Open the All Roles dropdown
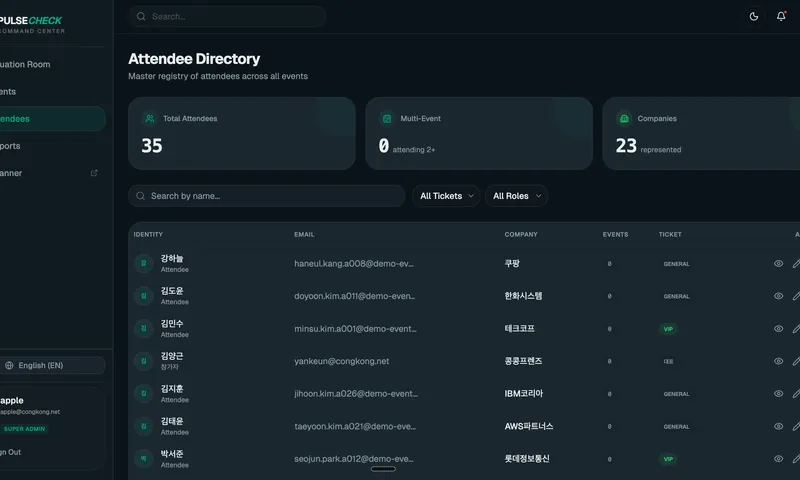800x480 pixels. click(516, 196)
